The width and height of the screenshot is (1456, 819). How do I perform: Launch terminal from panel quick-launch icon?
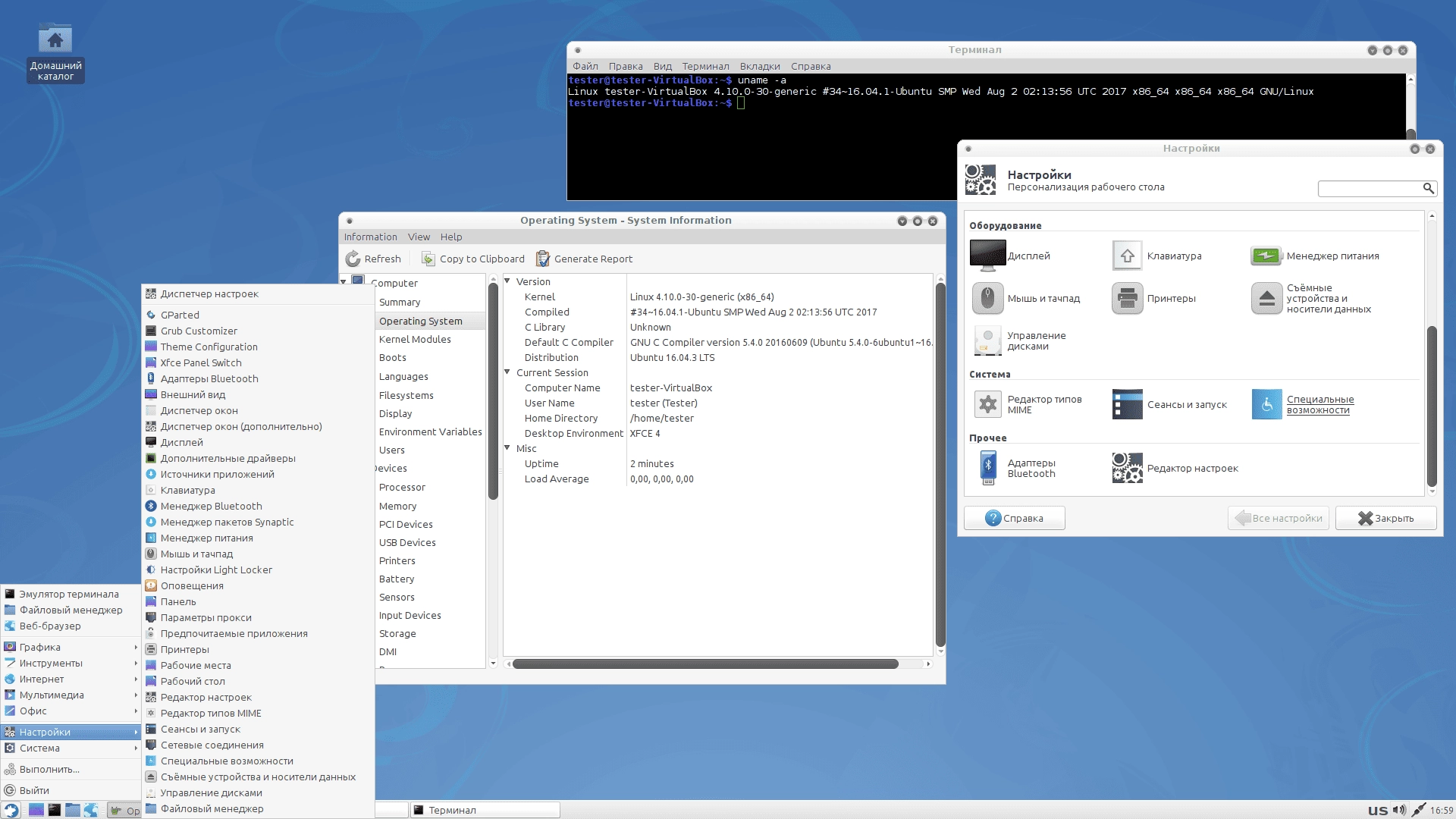click(54, 810)
